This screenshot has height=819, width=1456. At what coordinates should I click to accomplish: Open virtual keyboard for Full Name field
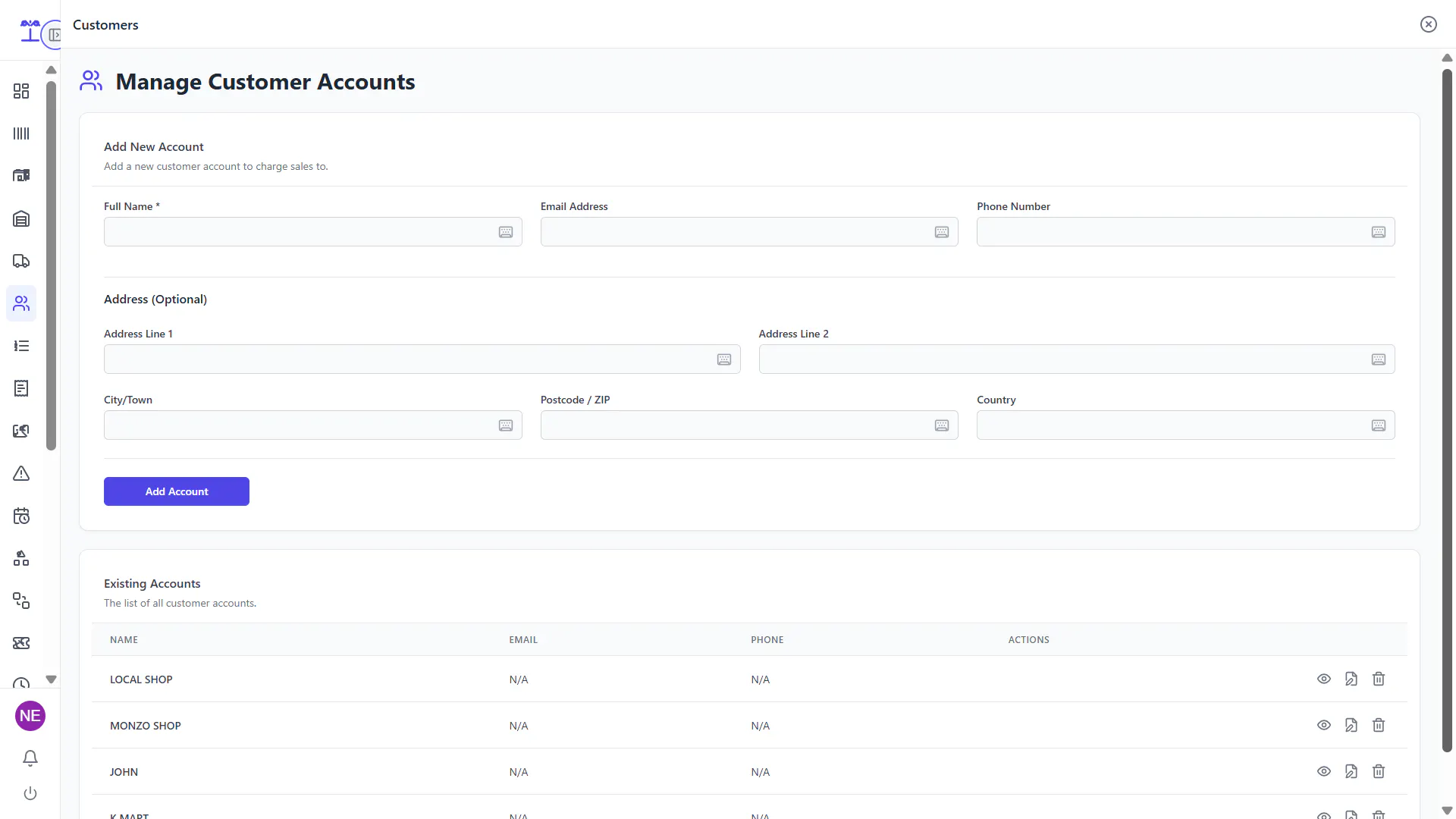point(506,232)
